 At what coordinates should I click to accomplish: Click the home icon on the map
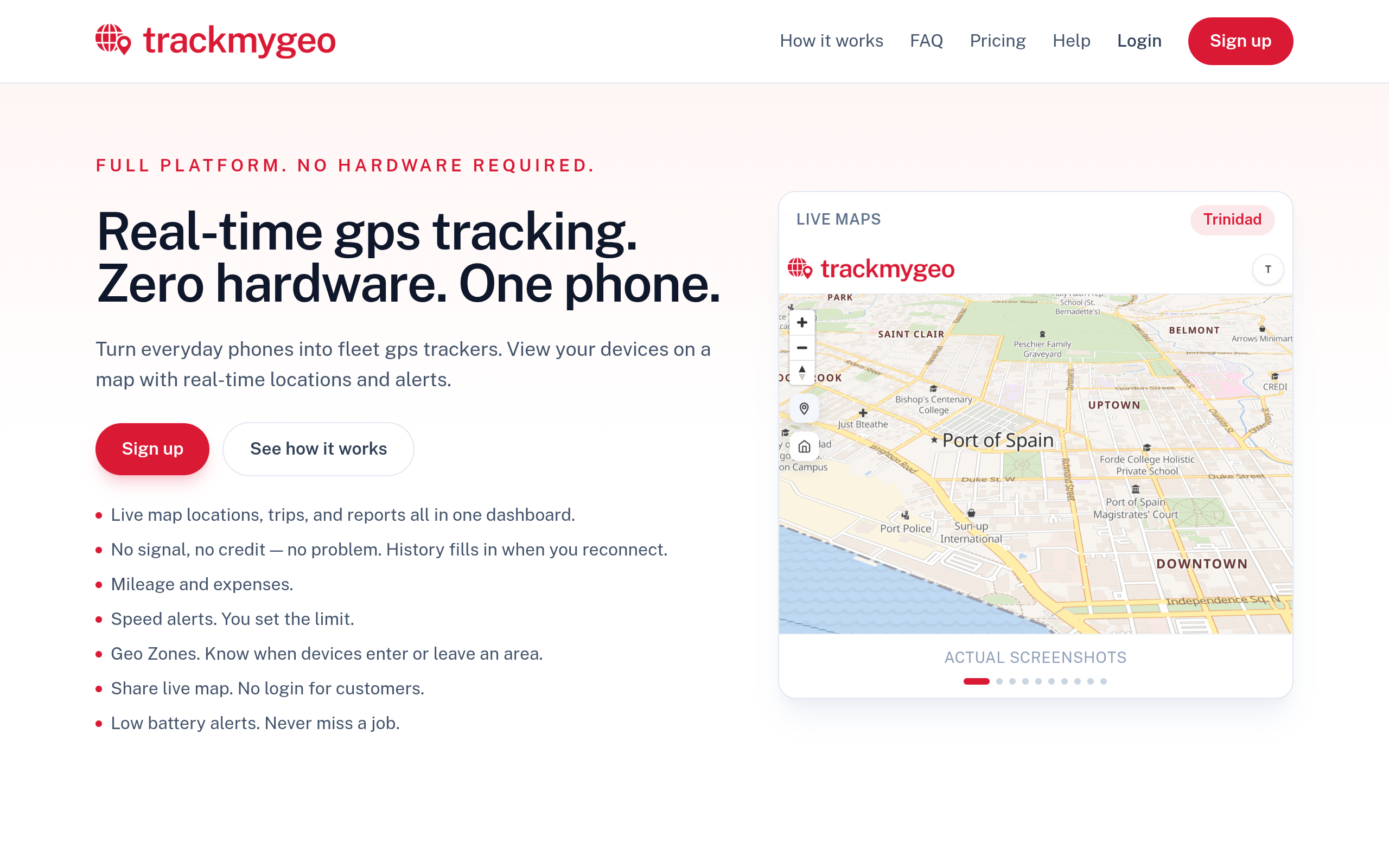click(804, 446)
